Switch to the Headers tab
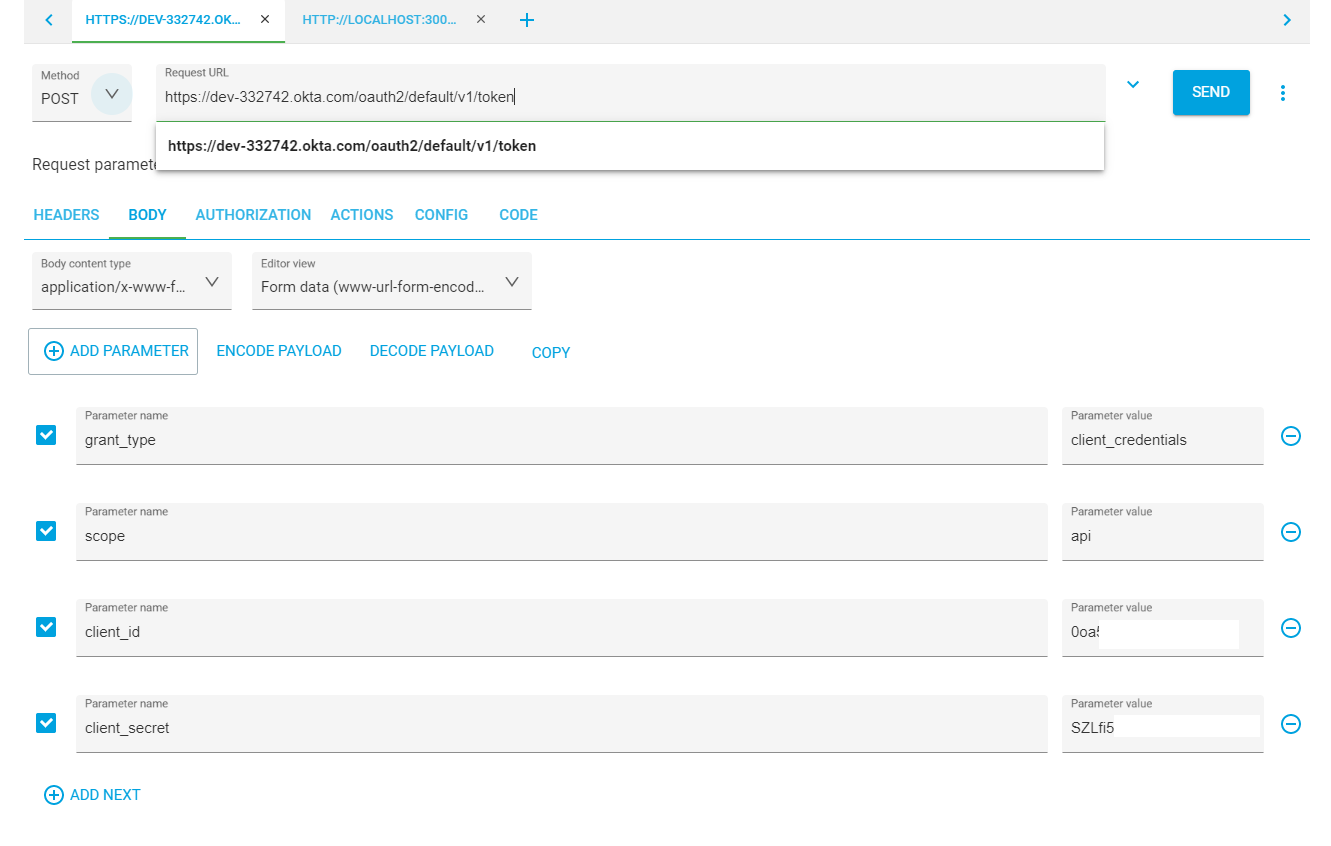The image size is (1331, 846). (66, 215)
